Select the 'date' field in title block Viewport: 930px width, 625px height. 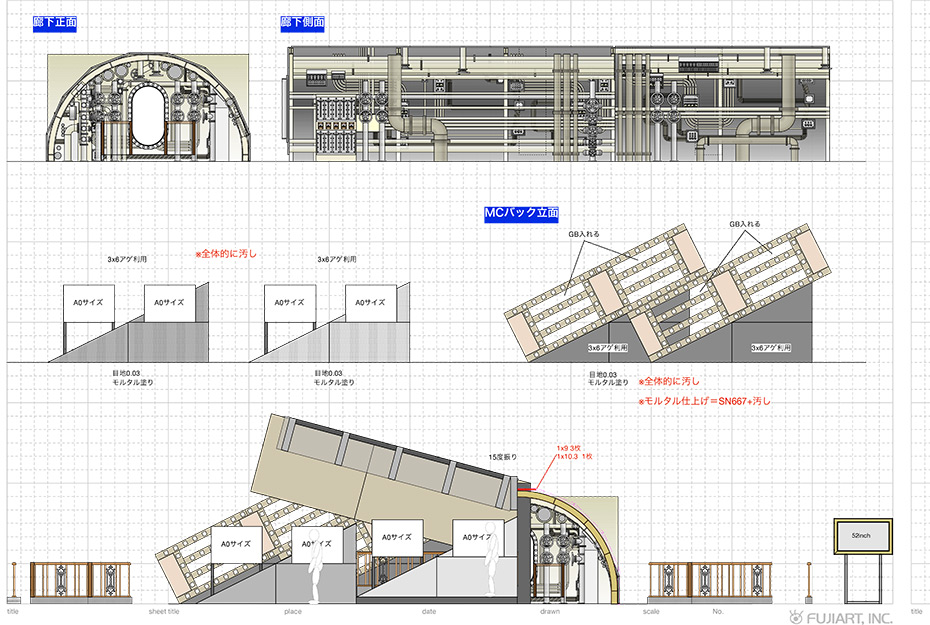[428, 610]
